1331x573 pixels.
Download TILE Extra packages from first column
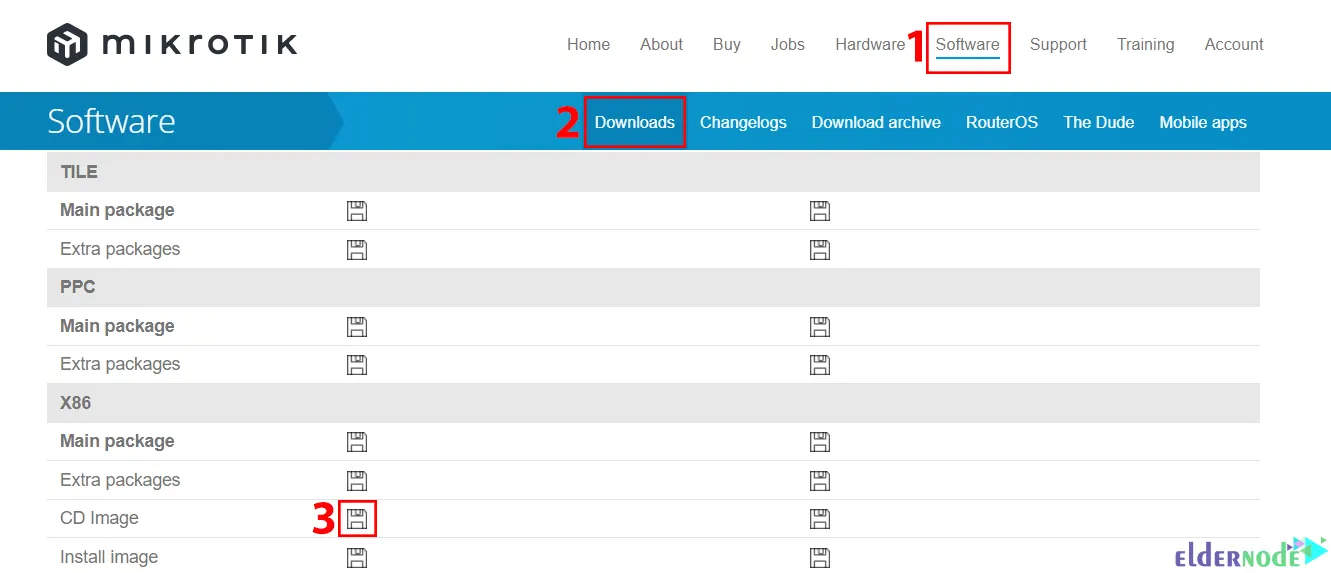357,249
